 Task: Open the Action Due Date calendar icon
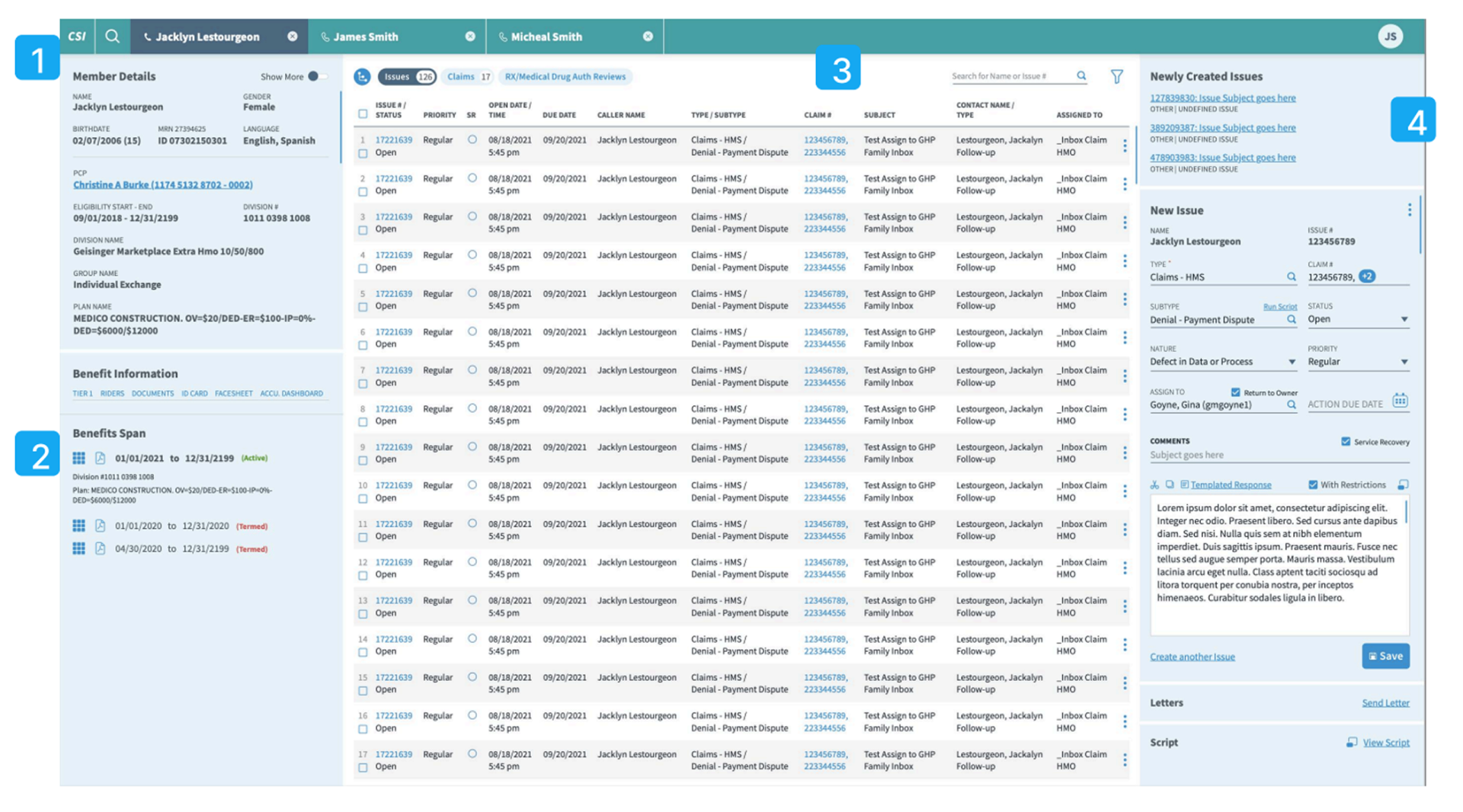pos(1401,401)
